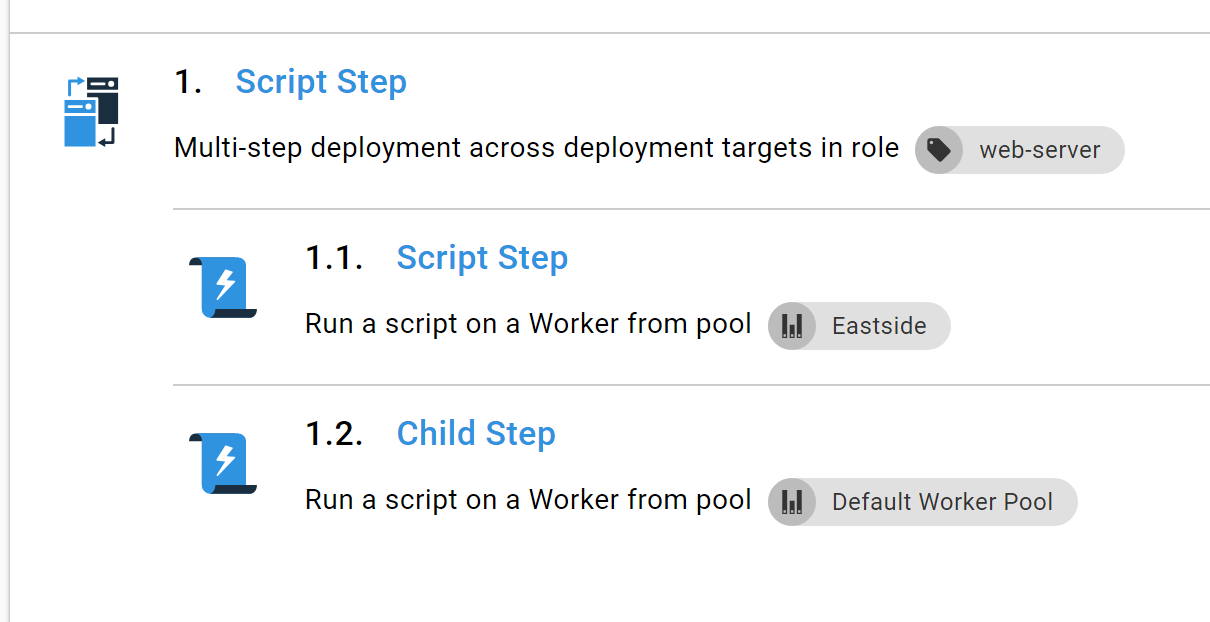
Task: Click the step number '1.2.'
Action: [x=334, y=434]
